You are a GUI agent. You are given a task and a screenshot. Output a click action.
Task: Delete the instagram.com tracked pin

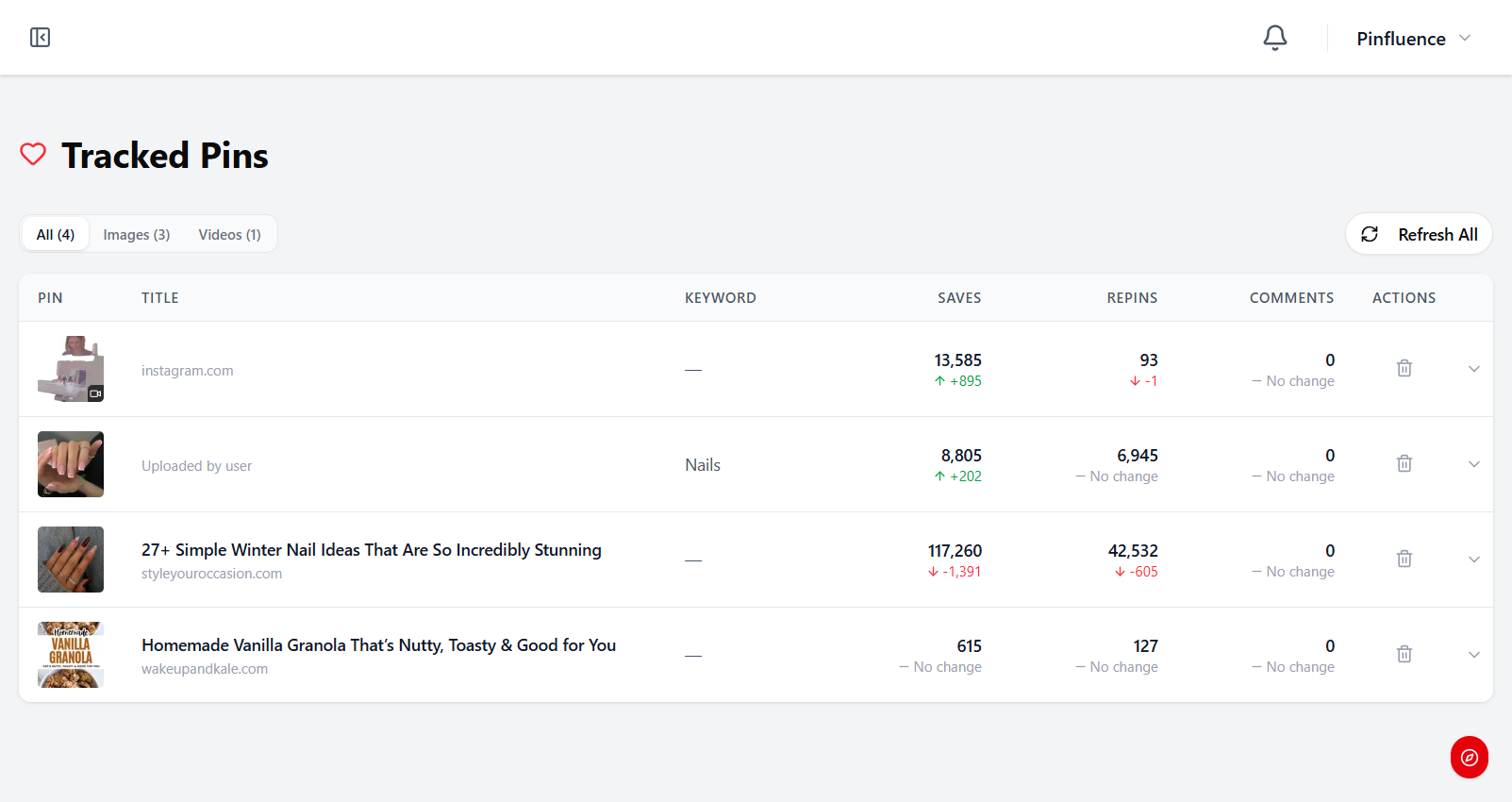tap(1404, 368)
